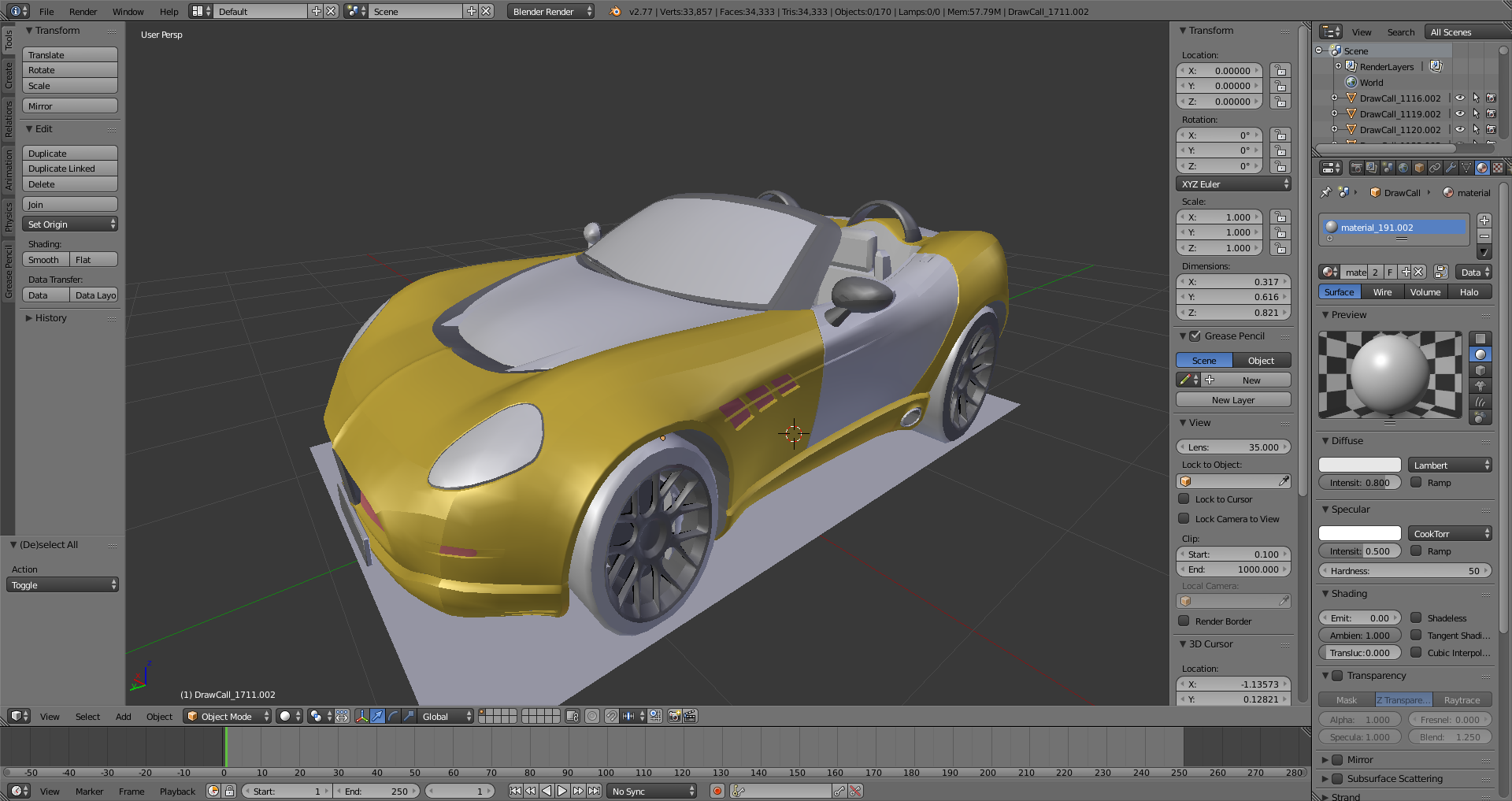Open the Render menu in top bar

click(x=83, y=12)
